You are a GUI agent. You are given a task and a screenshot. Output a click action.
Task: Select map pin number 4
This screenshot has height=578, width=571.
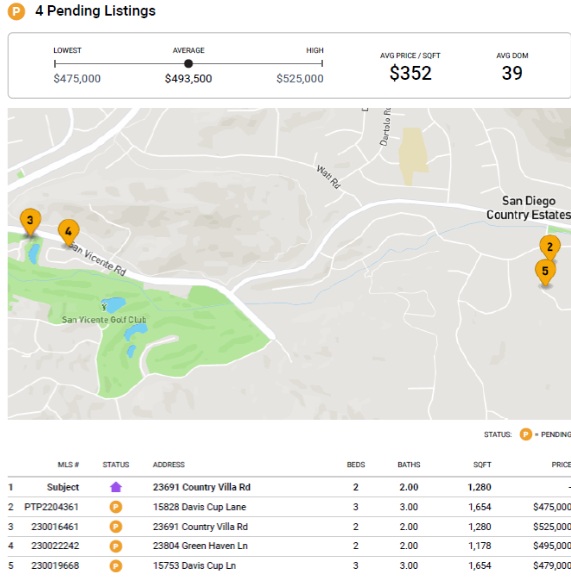pos(69,233)
